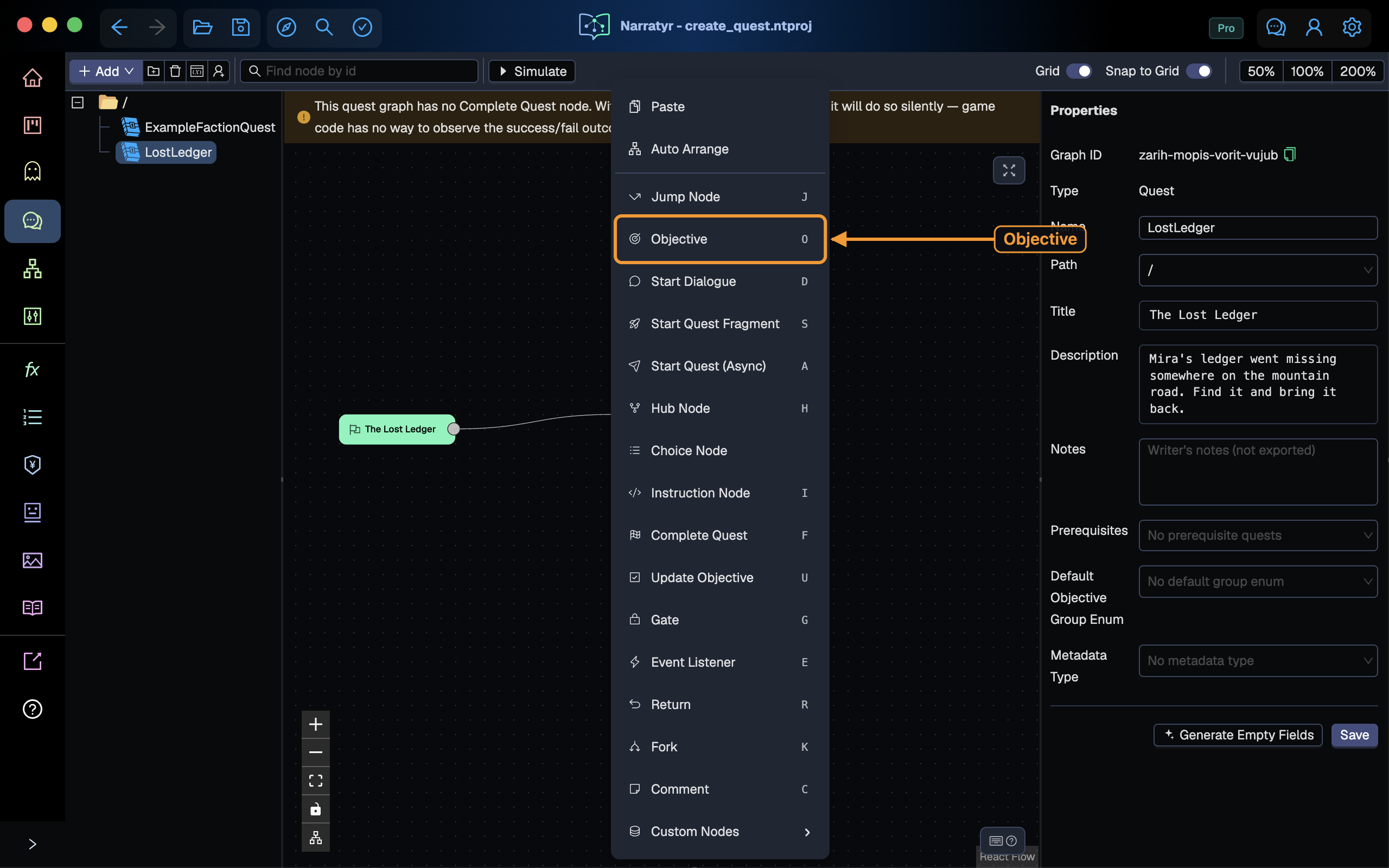Click the compass navigation icon
The width and height of the screenshot is (1389, 868).
[x=286, y=27]
